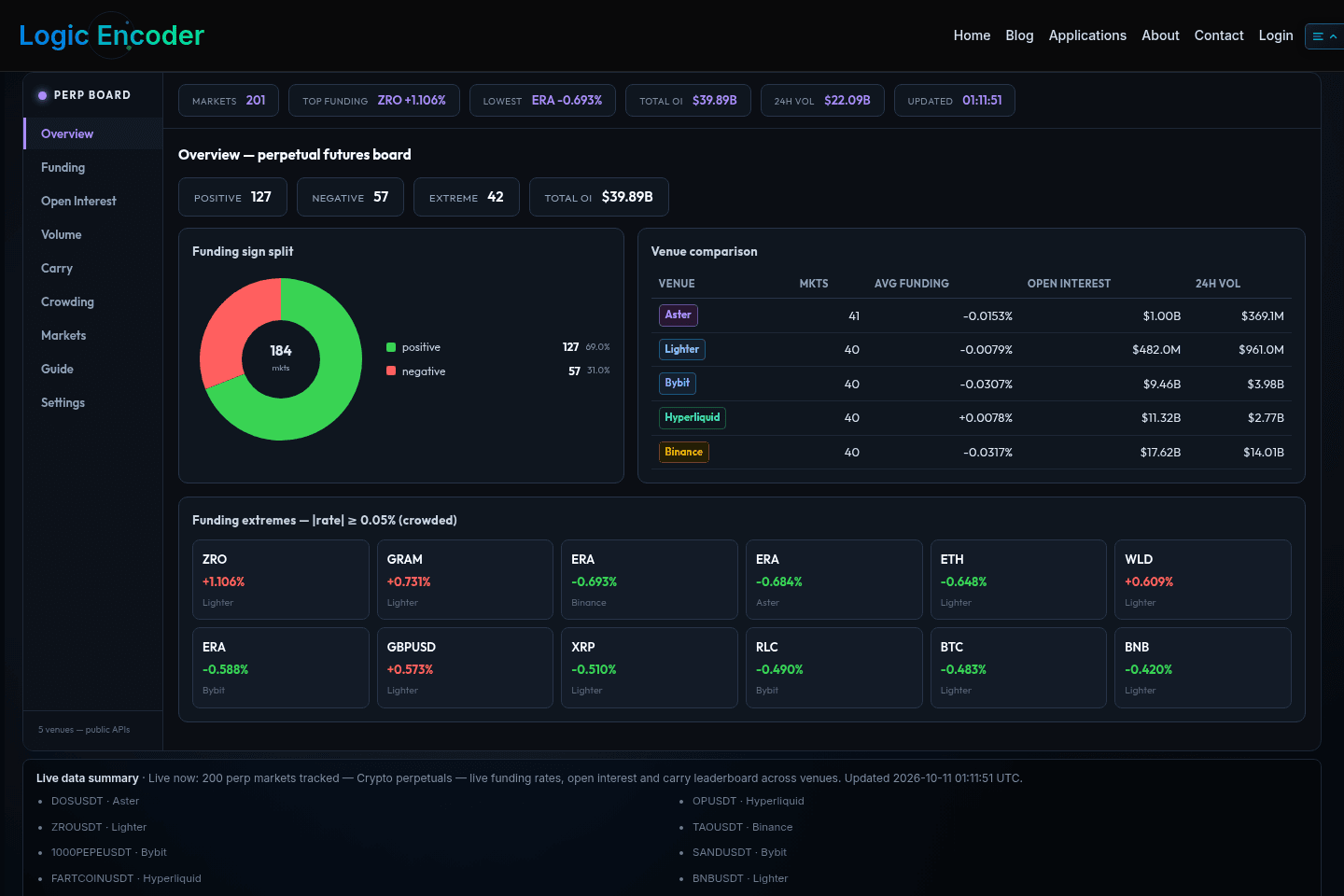Click the 184 mkts donut center label
The width and height of the screenshot is (1344, 896).
[281, 356]
